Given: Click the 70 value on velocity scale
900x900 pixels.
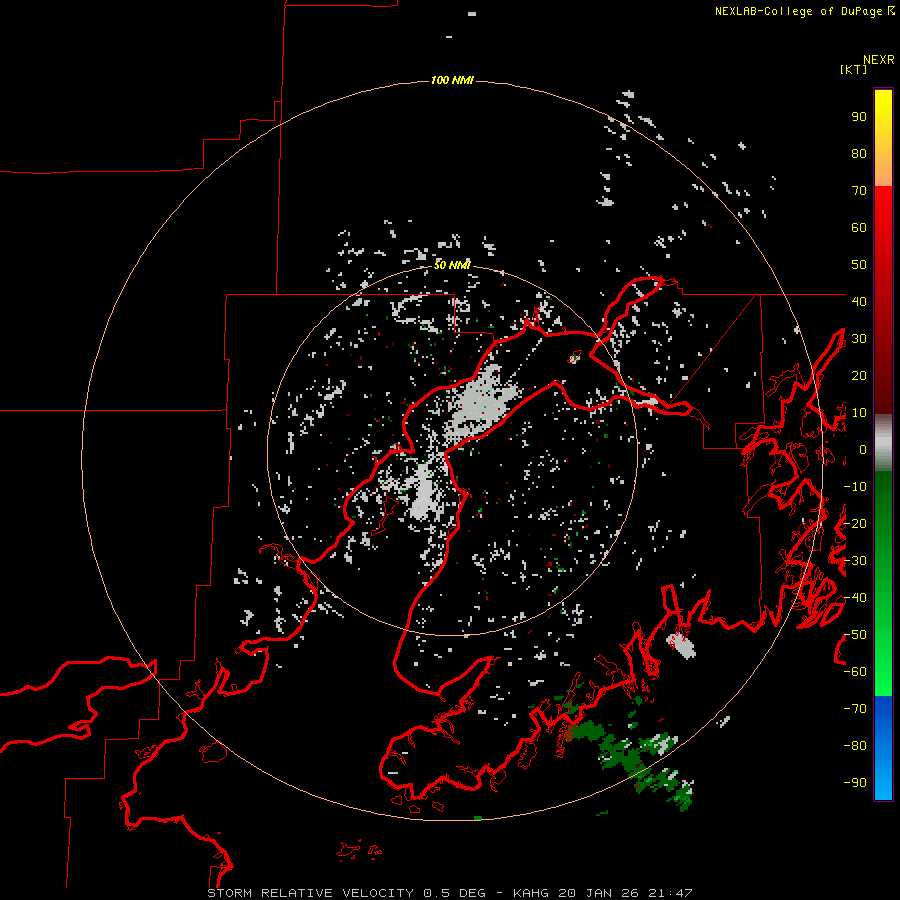Looking at the screenshot, I should (859, 191).
